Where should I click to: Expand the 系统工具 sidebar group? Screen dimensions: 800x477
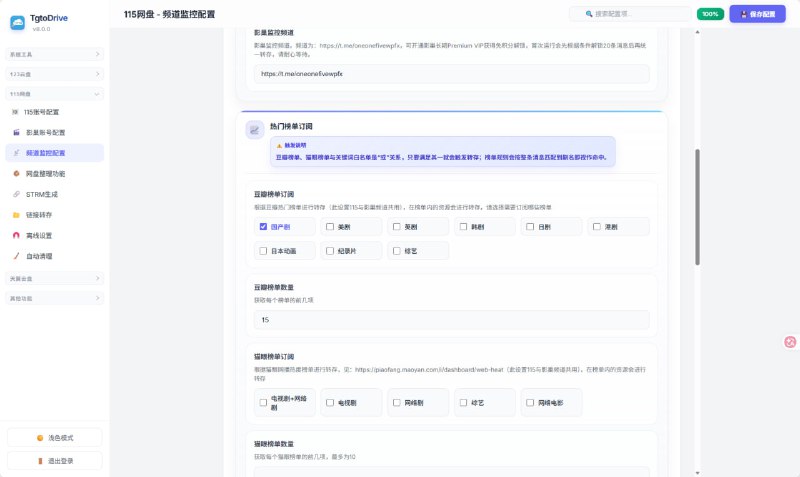pos(55,54)
